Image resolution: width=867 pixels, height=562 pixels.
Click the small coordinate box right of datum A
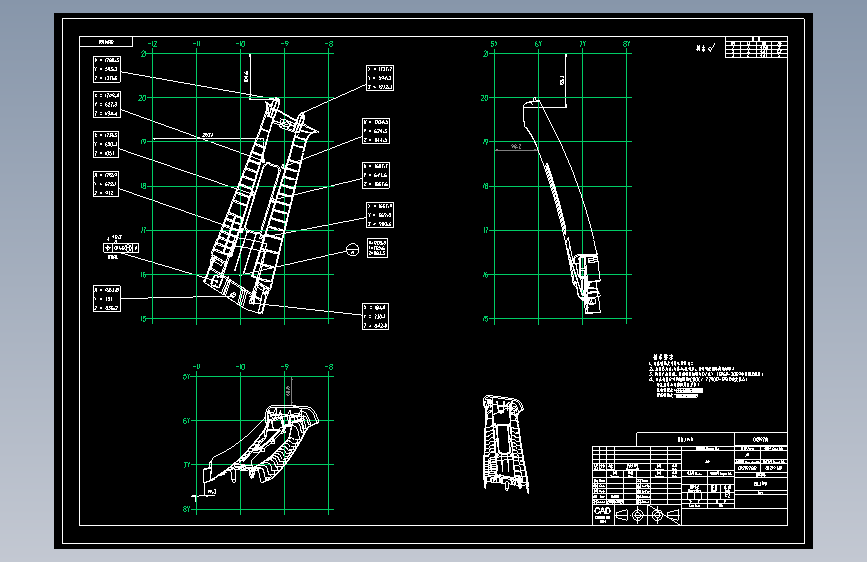click(x=377, y=248)
